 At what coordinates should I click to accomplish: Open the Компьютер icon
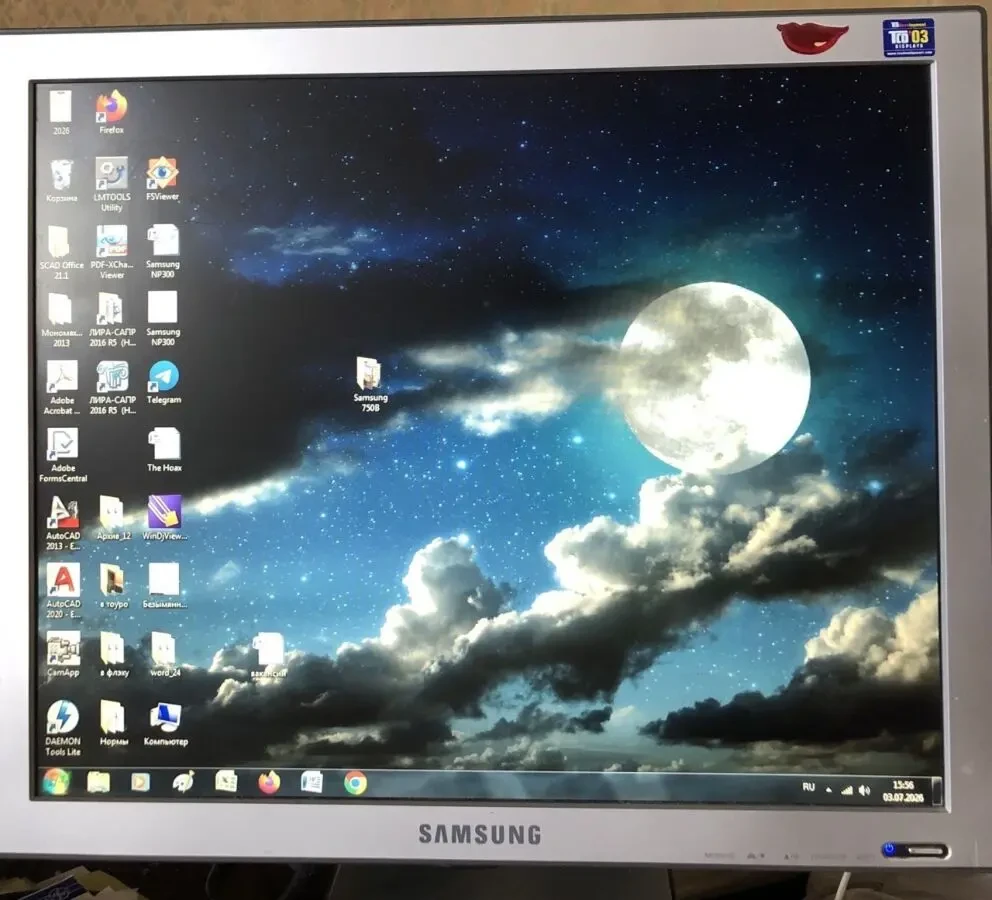(x=165, y=723)
